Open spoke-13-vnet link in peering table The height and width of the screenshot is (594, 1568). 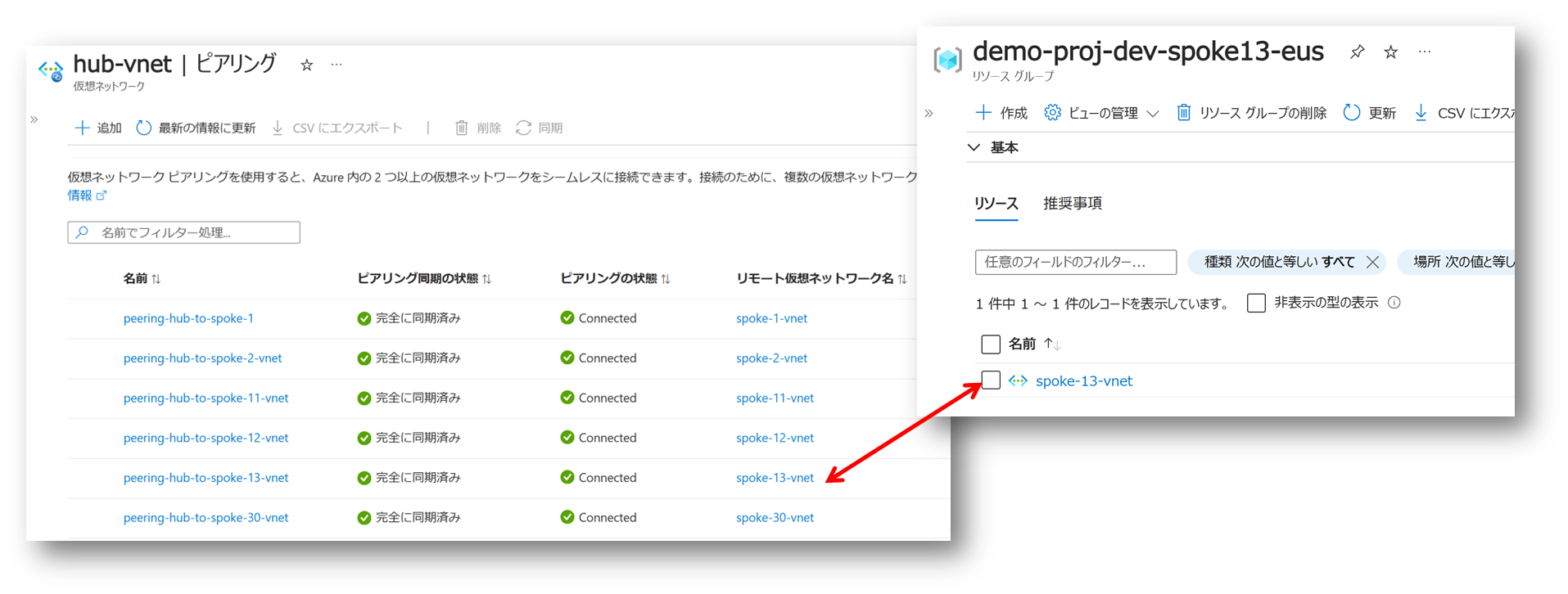tap(775, 478)
